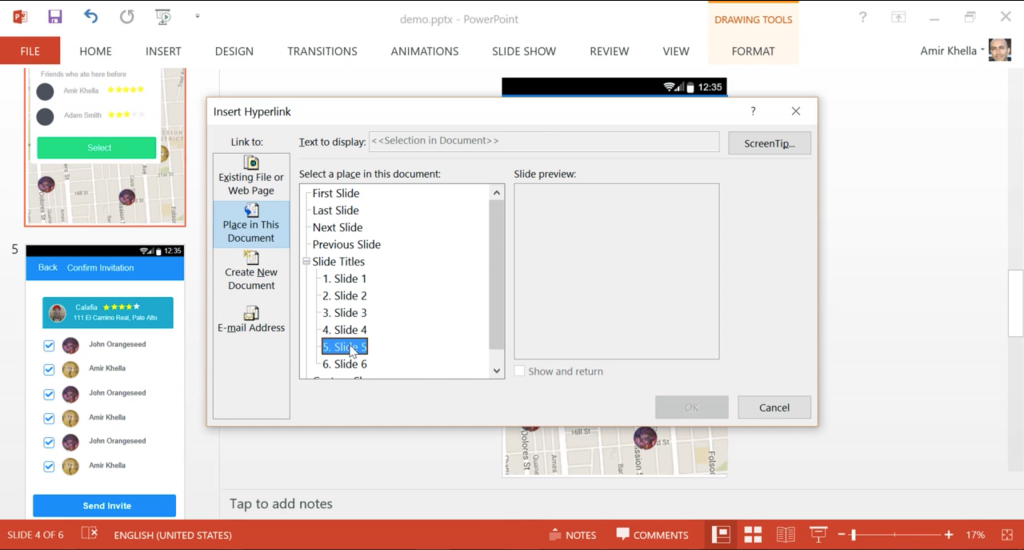Open the PowerPoint Help question mark
Viewport: 1024px width, 550px height.
coord(863,18)
